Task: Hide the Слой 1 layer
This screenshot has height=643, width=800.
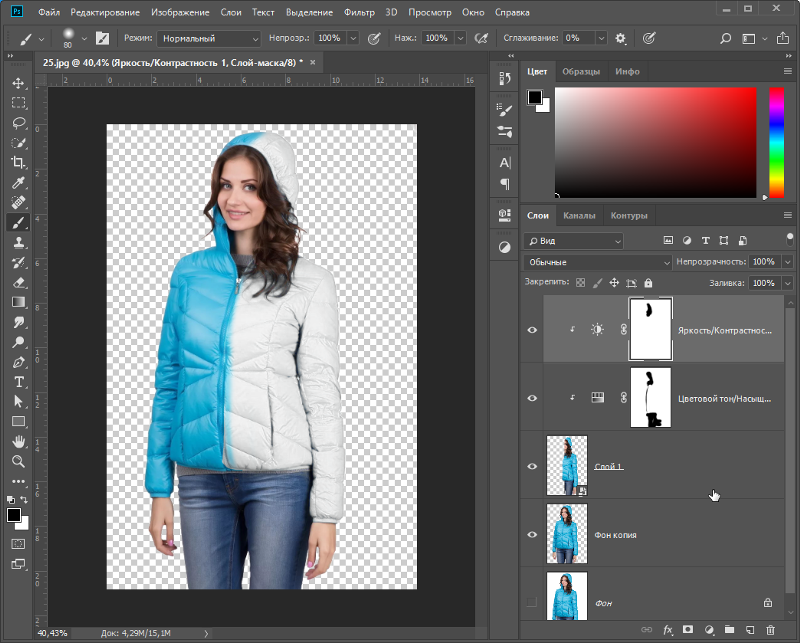Action: coord(532,466)
